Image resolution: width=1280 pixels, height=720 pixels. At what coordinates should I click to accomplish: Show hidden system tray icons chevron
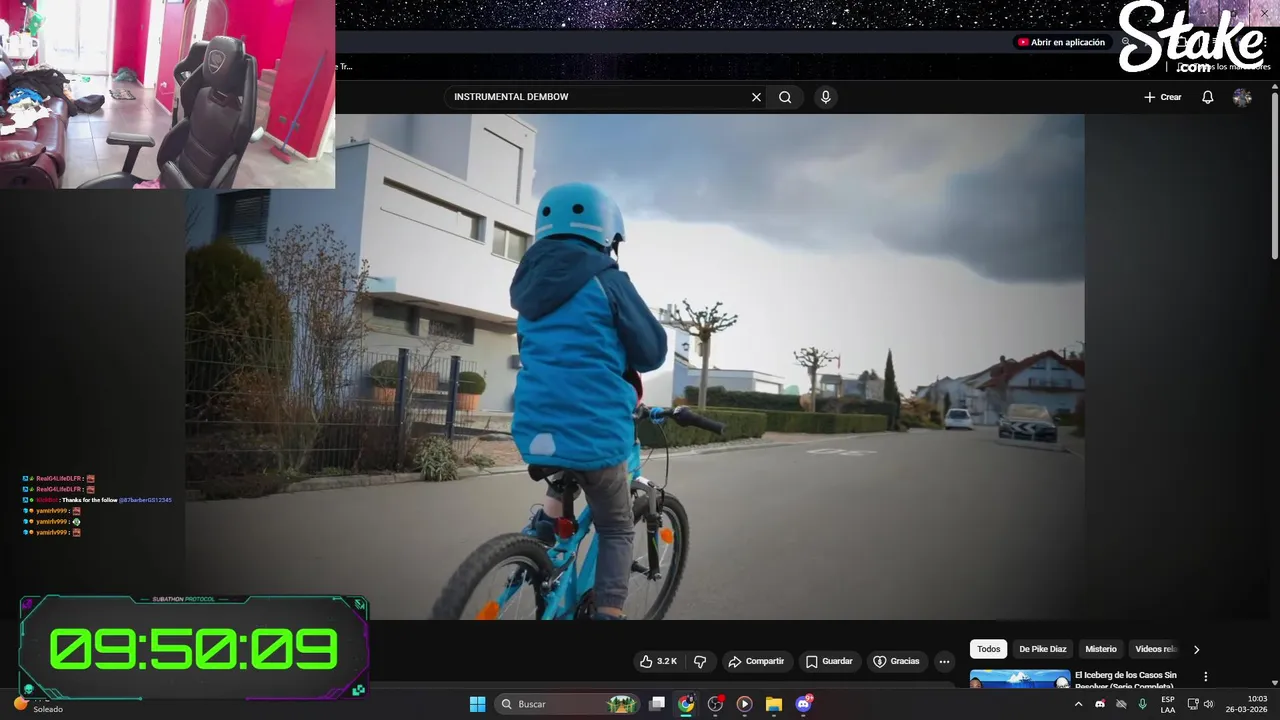point(1078,704)
